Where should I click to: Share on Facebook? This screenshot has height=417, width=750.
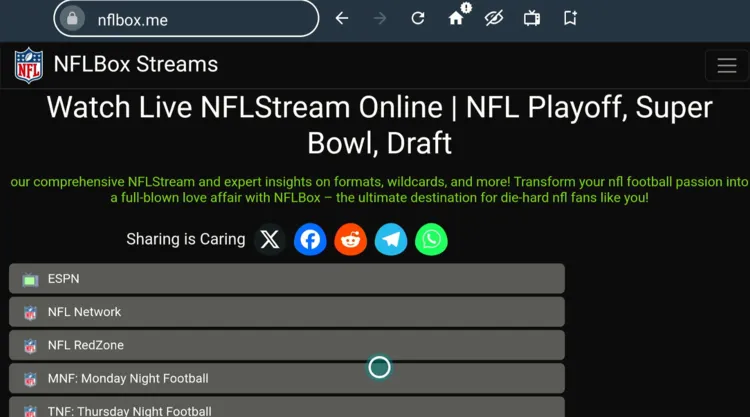[x=310, y=239]
